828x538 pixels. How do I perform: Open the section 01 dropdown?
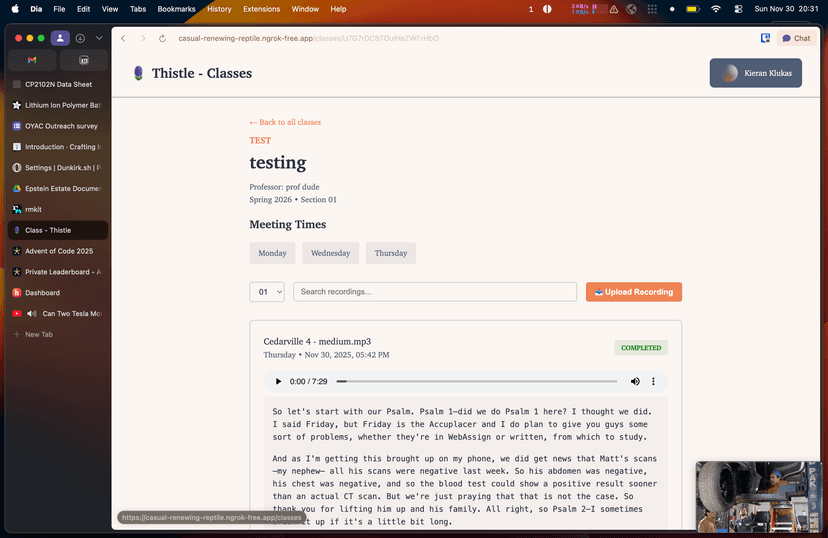(267, 292)
